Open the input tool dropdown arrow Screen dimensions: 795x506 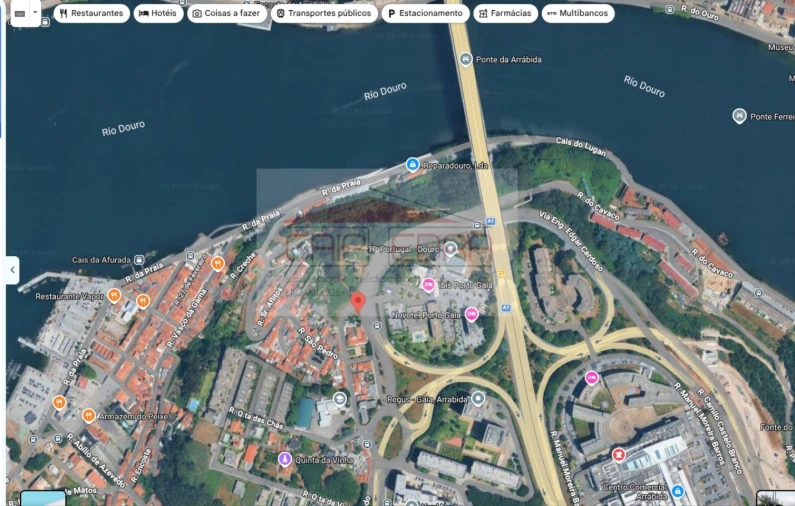[35, 13]
